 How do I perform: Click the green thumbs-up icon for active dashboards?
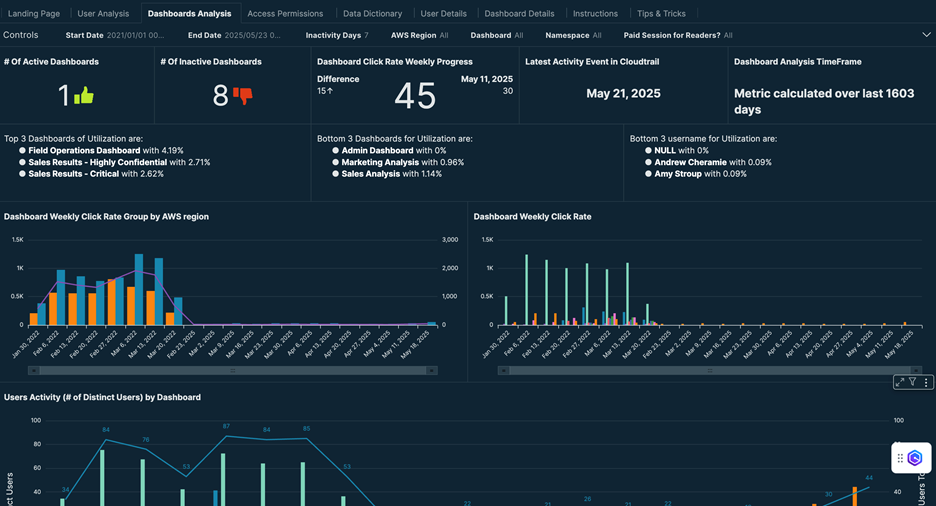[84, 95]
